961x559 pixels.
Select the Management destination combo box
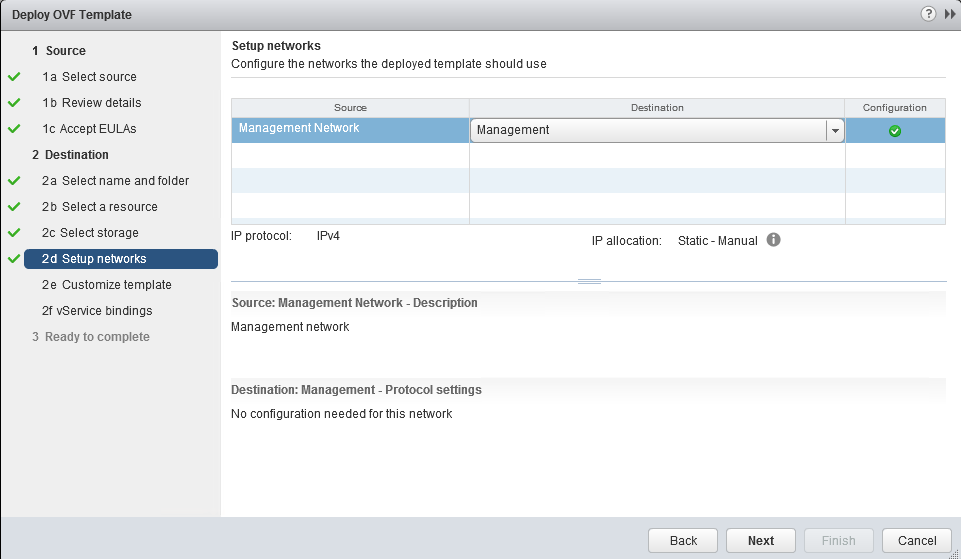(648, 130)
